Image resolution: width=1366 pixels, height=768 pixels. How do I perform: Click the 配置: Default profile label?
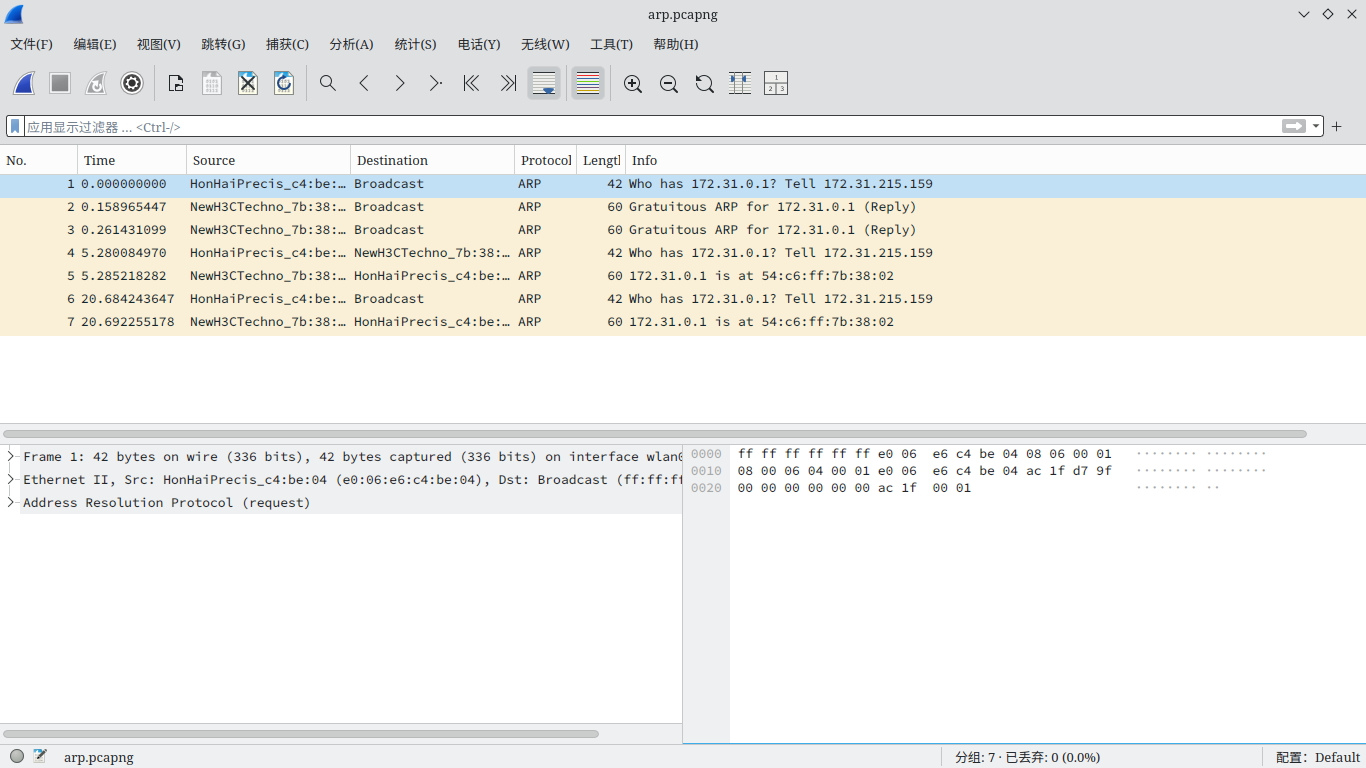(x=1317, y=757)
